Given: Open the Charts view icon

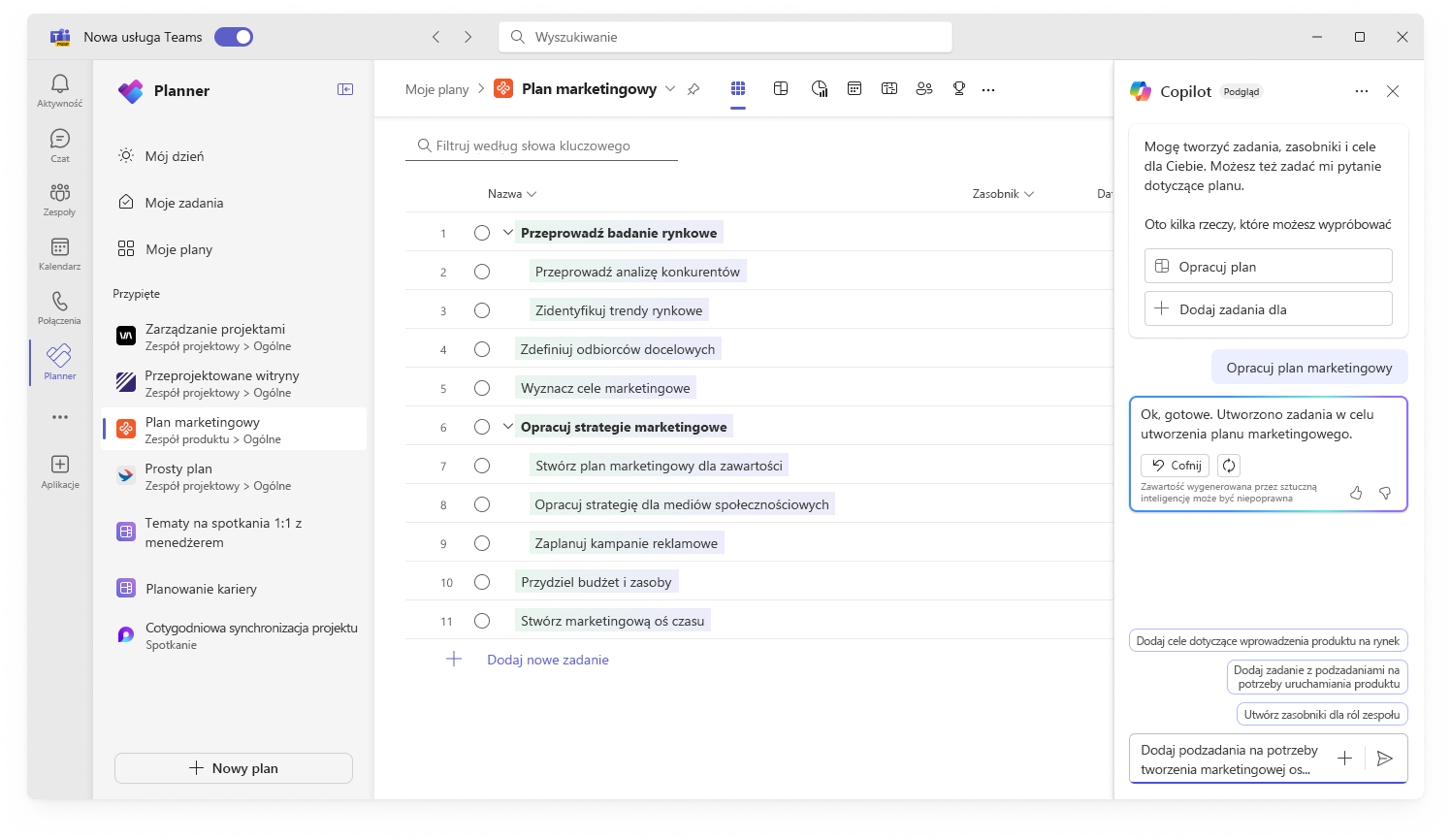Looking at the screenshot, I should coord(820,89).
